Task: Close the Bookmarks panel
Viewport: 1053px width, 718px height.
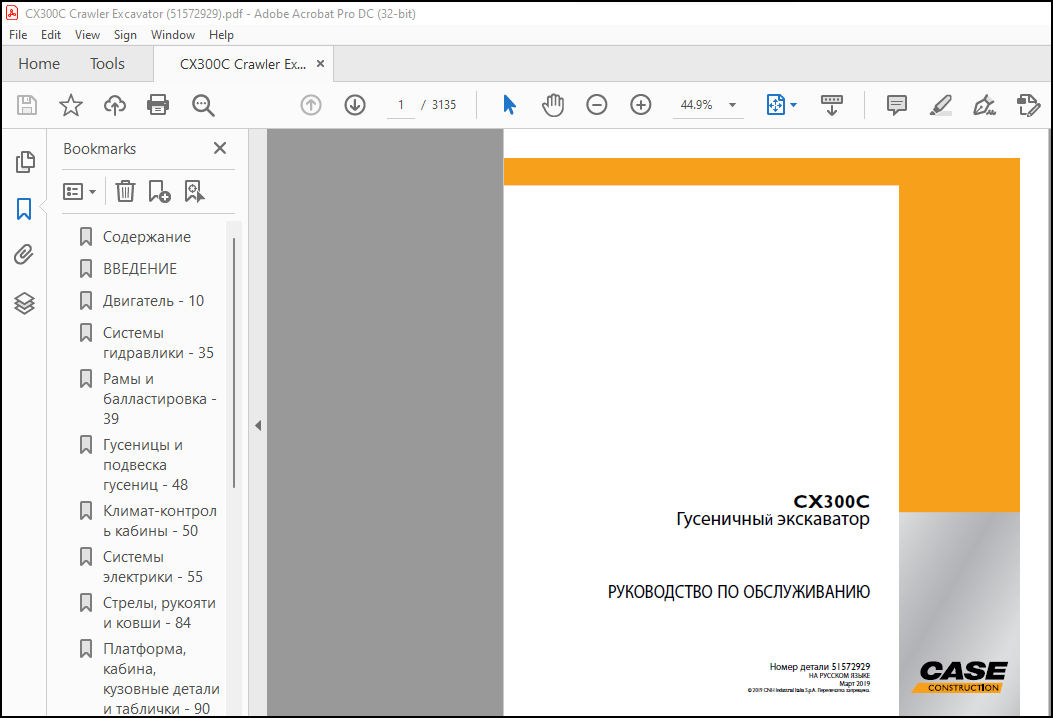Action: 220,148
